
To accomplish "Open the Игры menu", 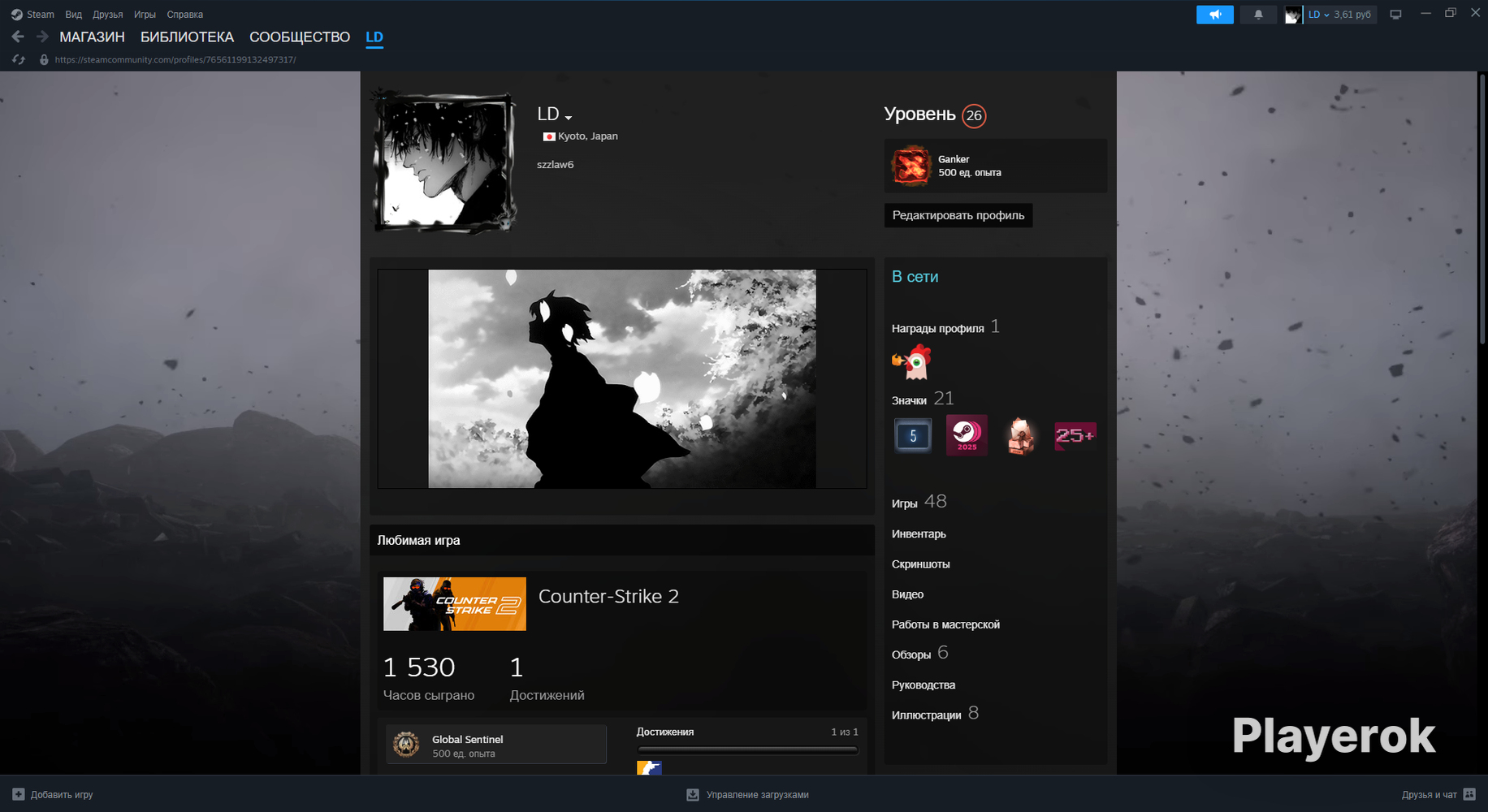I will tap(145, 15).
